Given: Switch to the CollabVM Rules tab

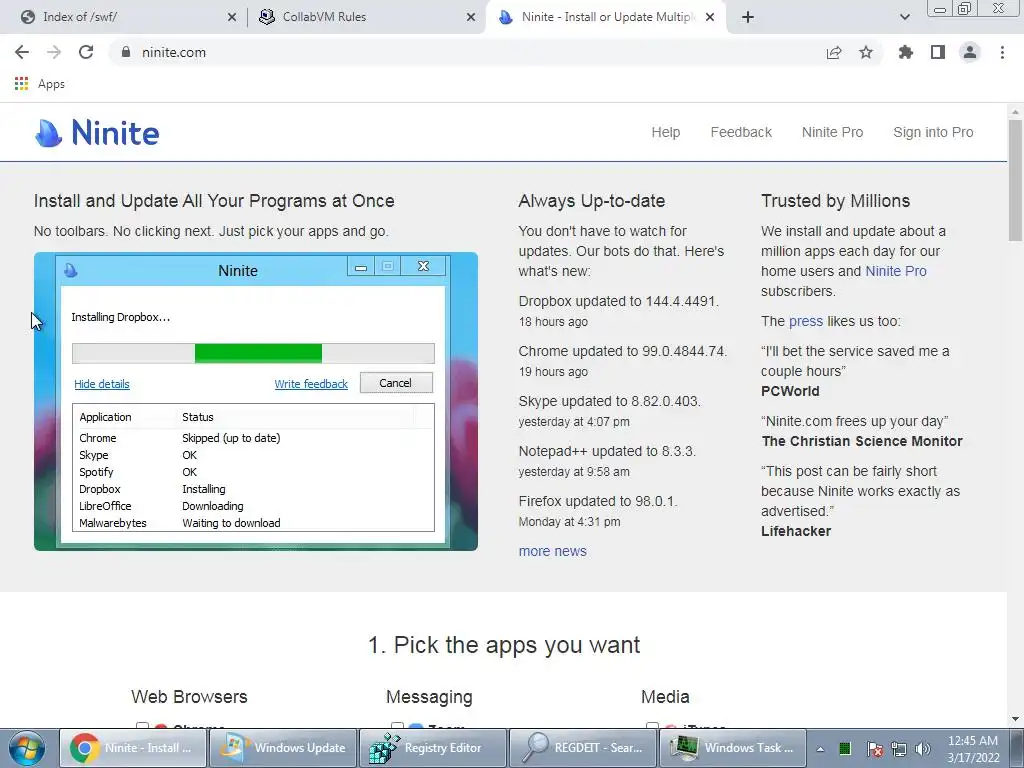Looking at the screenshot, I should (x=368, y=17).
